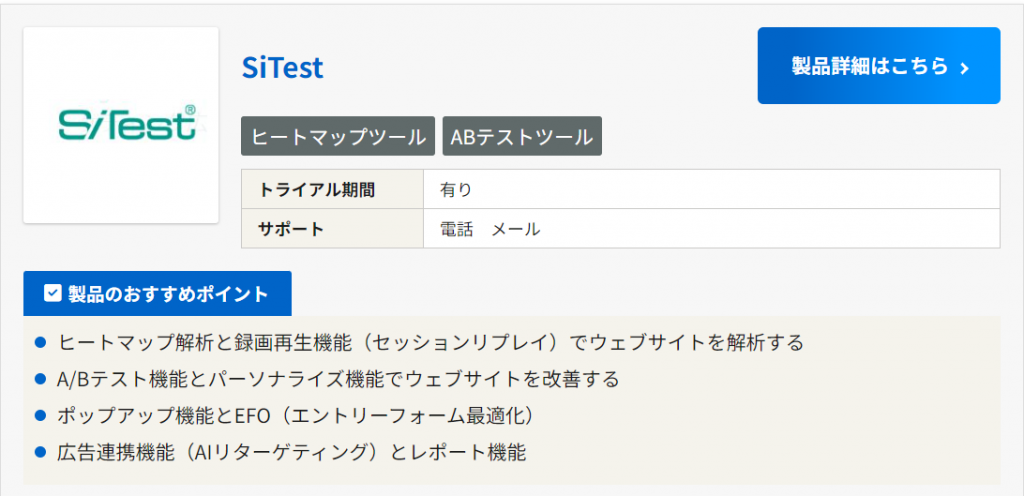Click 電話 in the support row
The image size is (1024, 496).
coord(456,229)
